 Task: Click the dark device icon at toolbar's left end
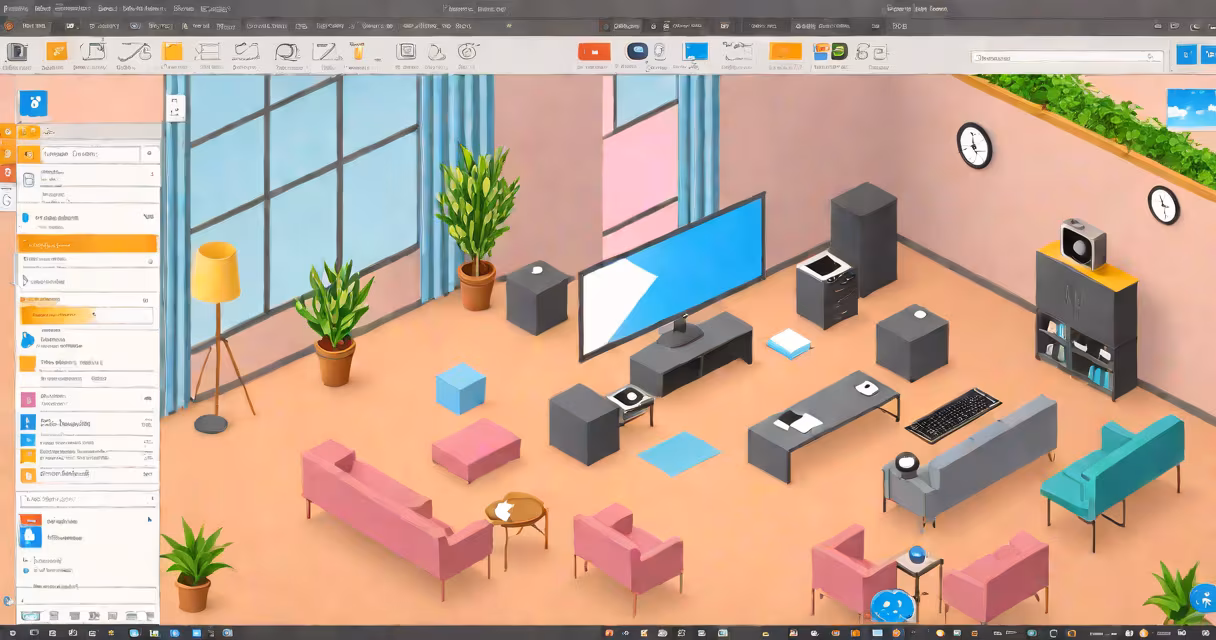click(16, 51)
